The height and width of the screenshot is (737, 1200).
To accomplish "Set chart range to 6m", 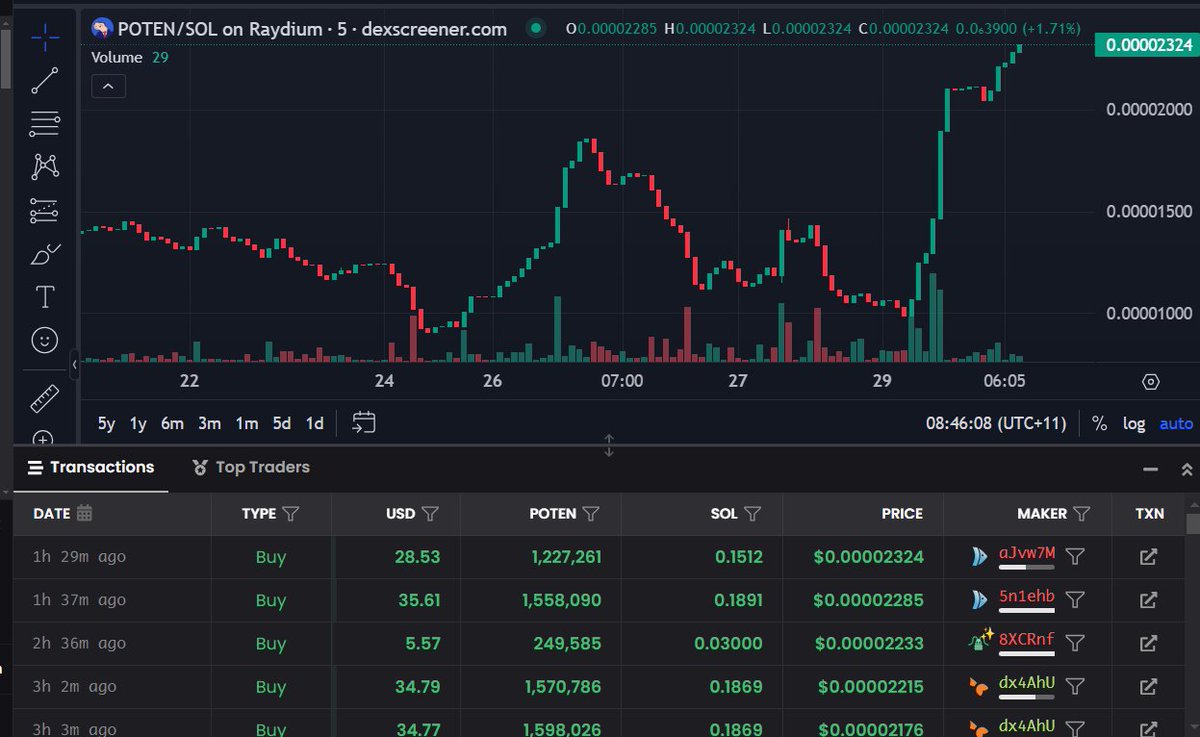I will pos(172,423).
